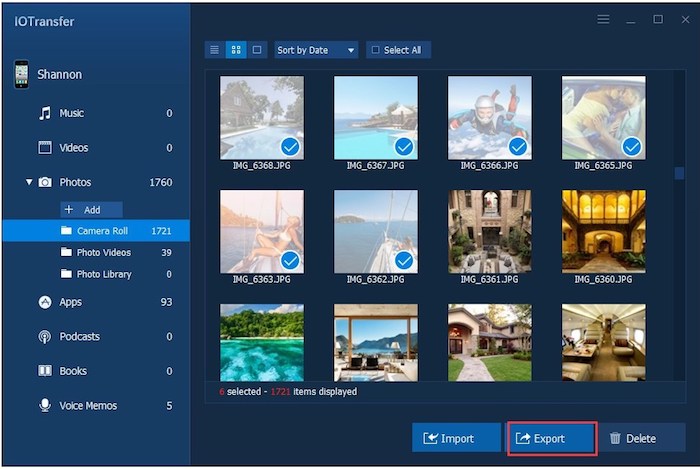This screenshot has height=469, width=700.
Task: Click the Videos film icon
Action: tap(45, 148)
